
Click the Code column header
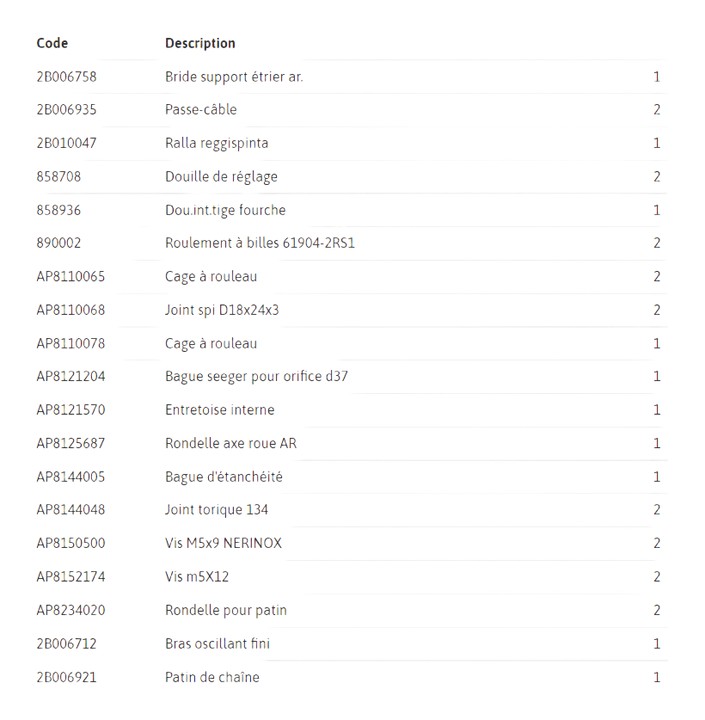click(x=52, y=43)
